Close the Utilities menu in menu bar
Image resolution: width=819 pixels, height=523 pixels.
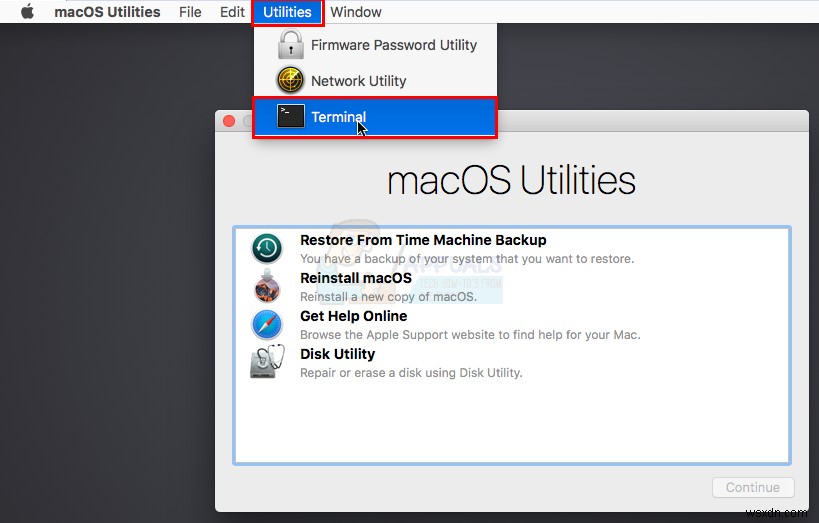point(287,12)
